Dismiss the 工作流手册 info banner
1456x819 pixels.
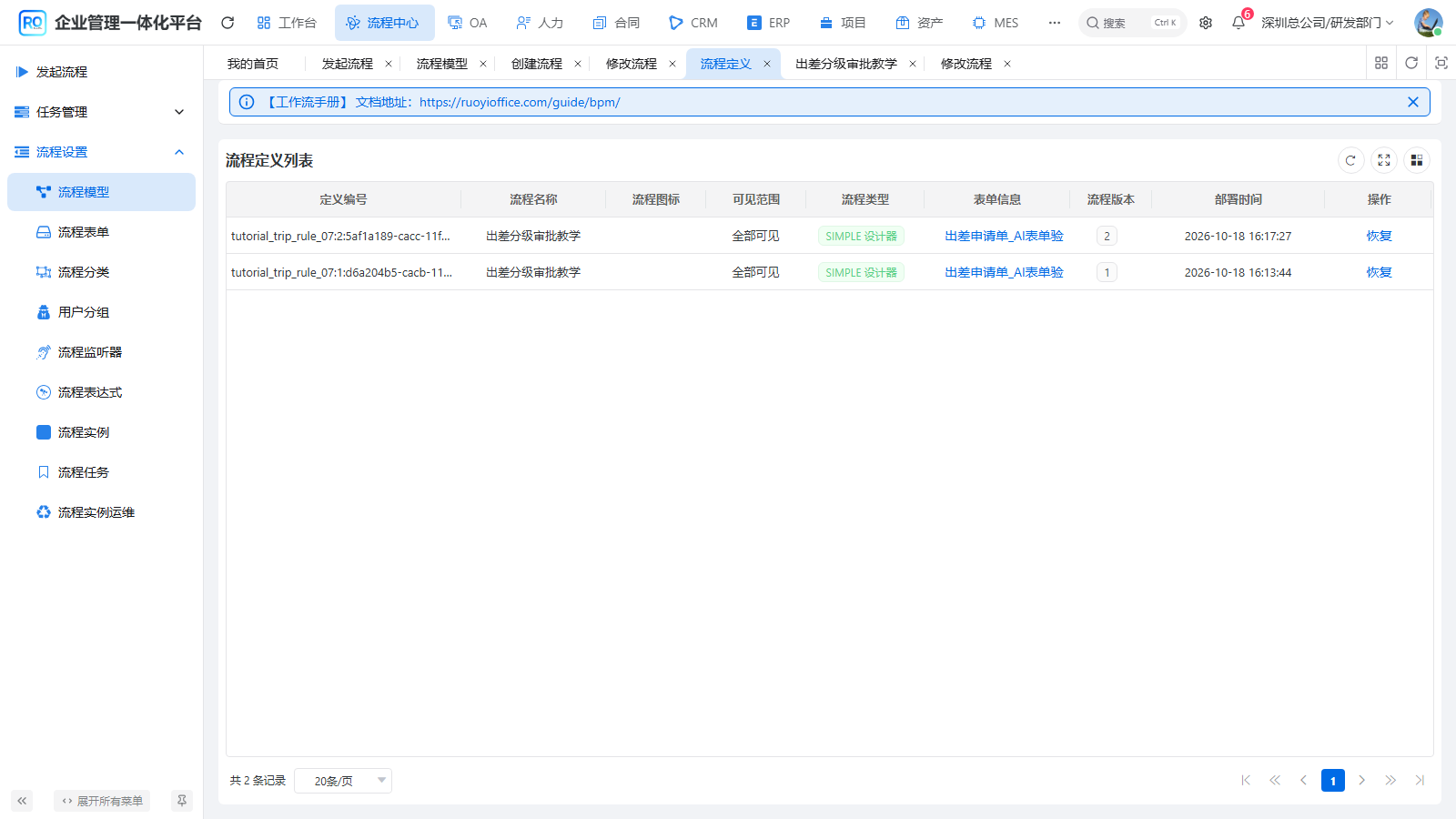(x=1413, y=102)
